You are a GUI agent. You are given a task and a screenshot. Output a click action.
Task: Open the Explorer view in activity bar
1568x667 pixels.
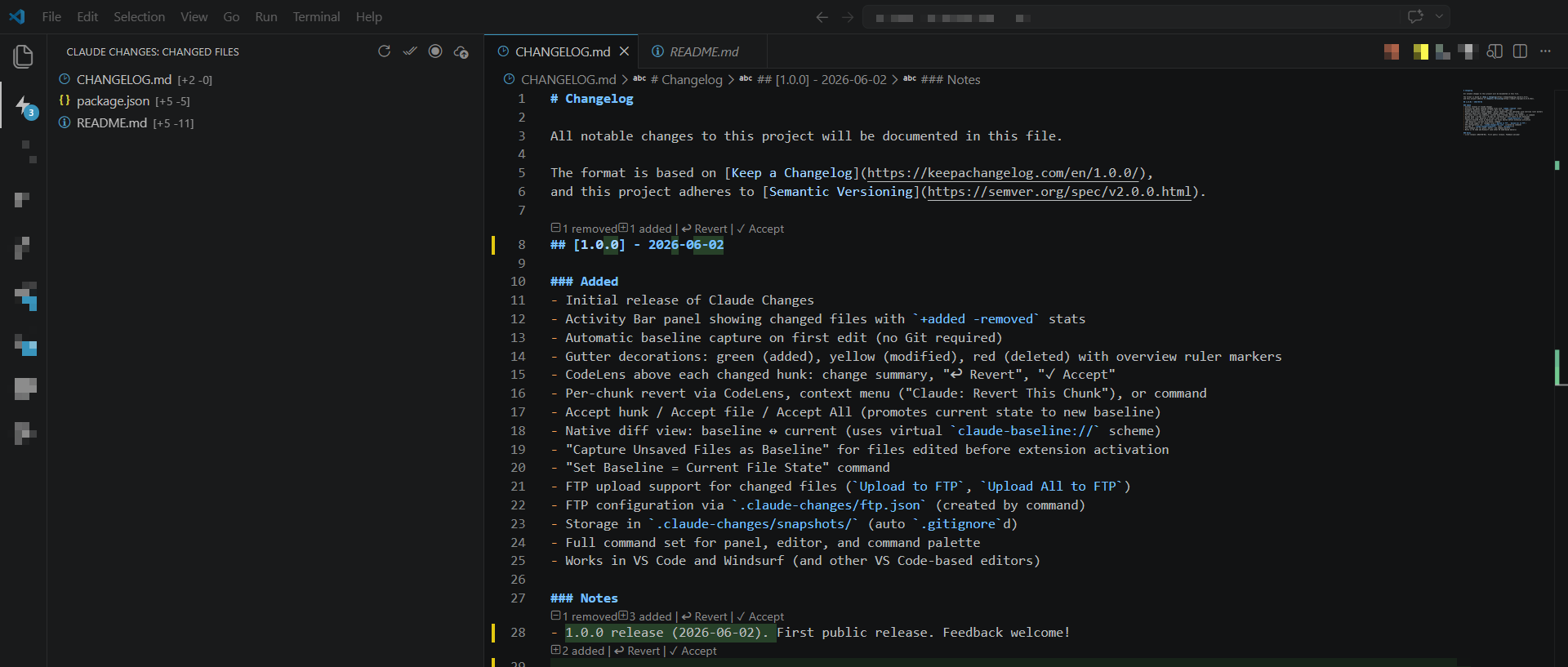click(23, 56)
